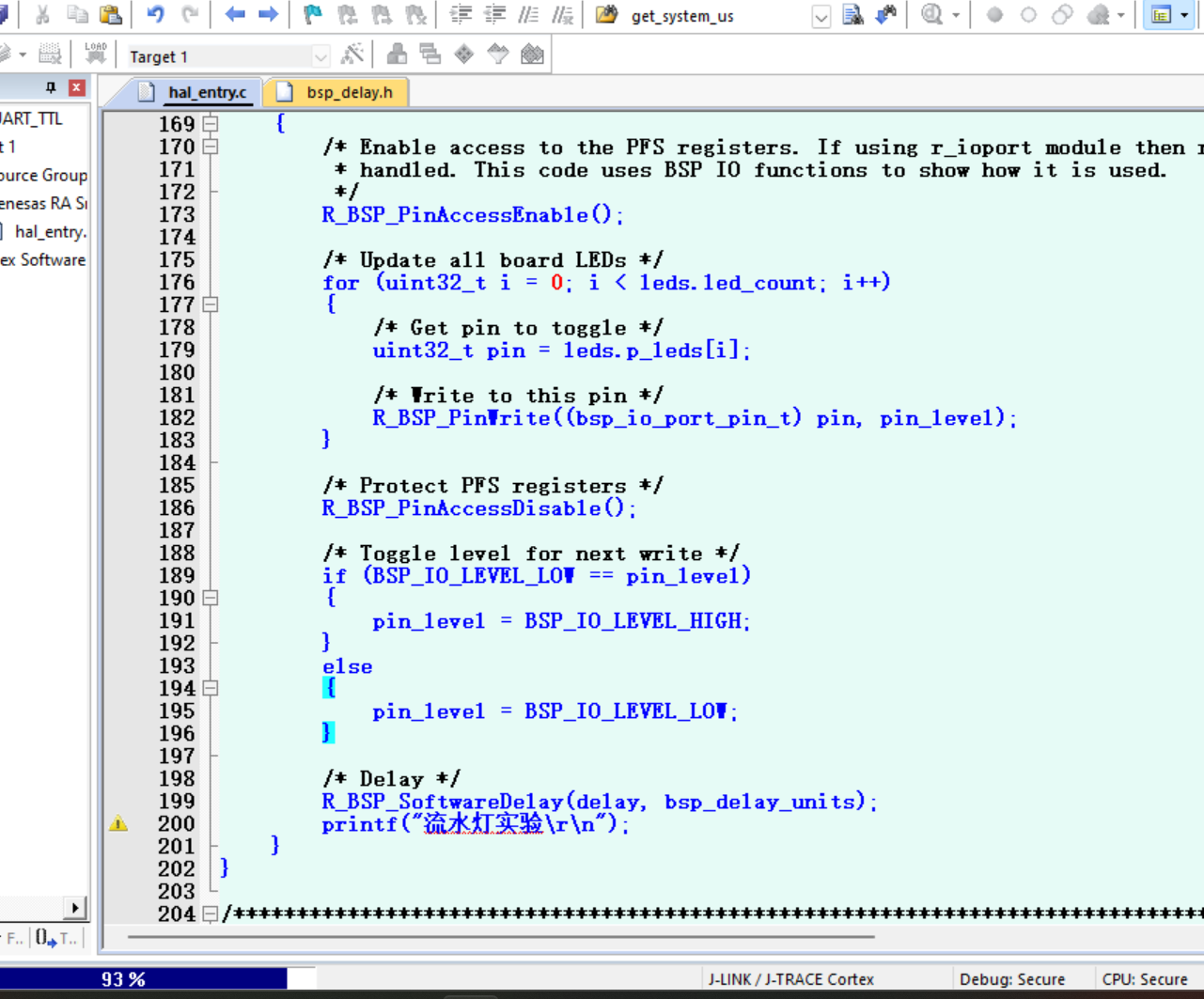Open the File Extensions and Books icon
Screen dimensions: 1204x999
coord(397,55)
